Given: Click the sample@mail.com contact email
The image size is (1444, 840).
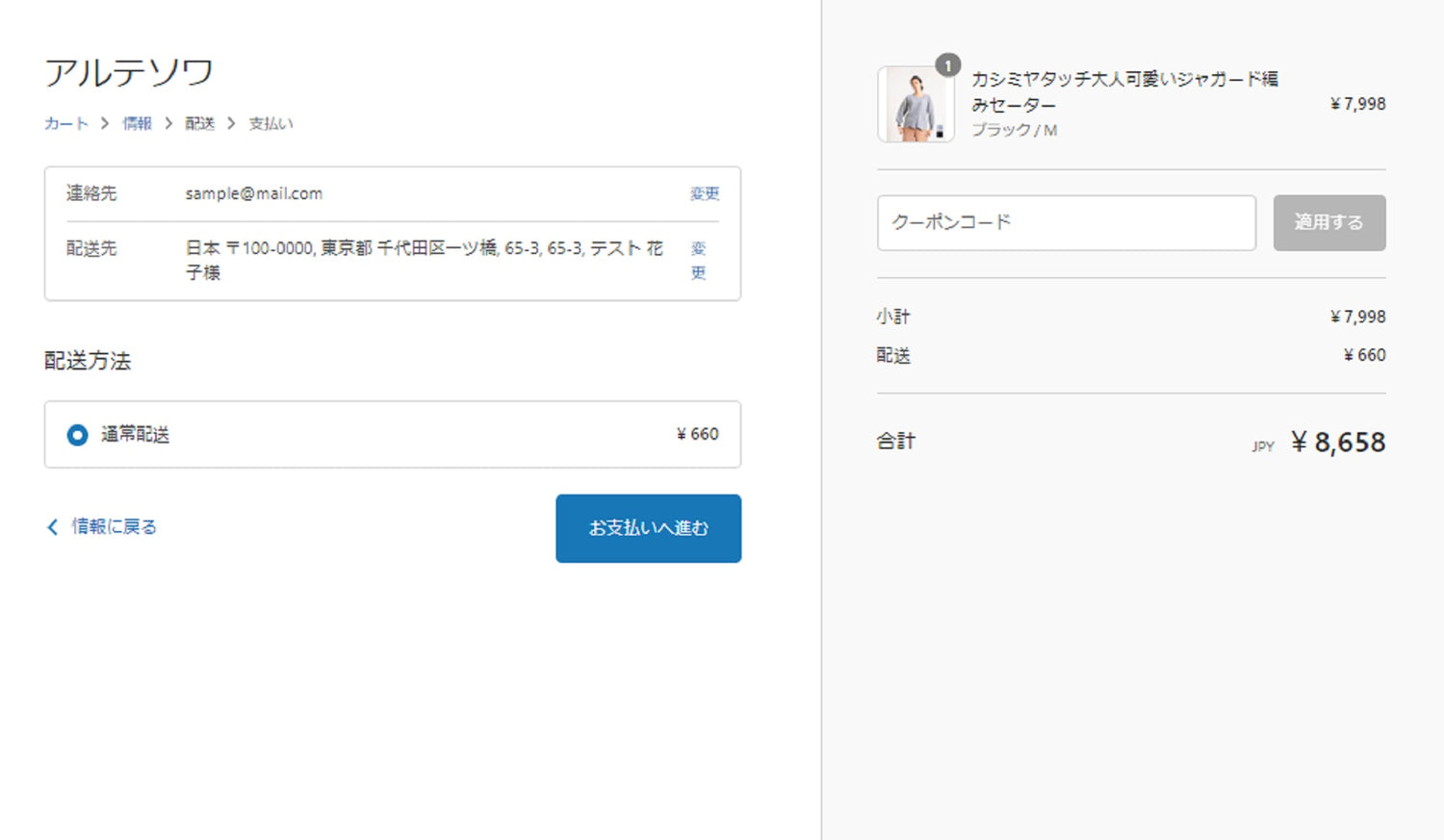Looking at the screenshot, I should (x=254, y=193).
